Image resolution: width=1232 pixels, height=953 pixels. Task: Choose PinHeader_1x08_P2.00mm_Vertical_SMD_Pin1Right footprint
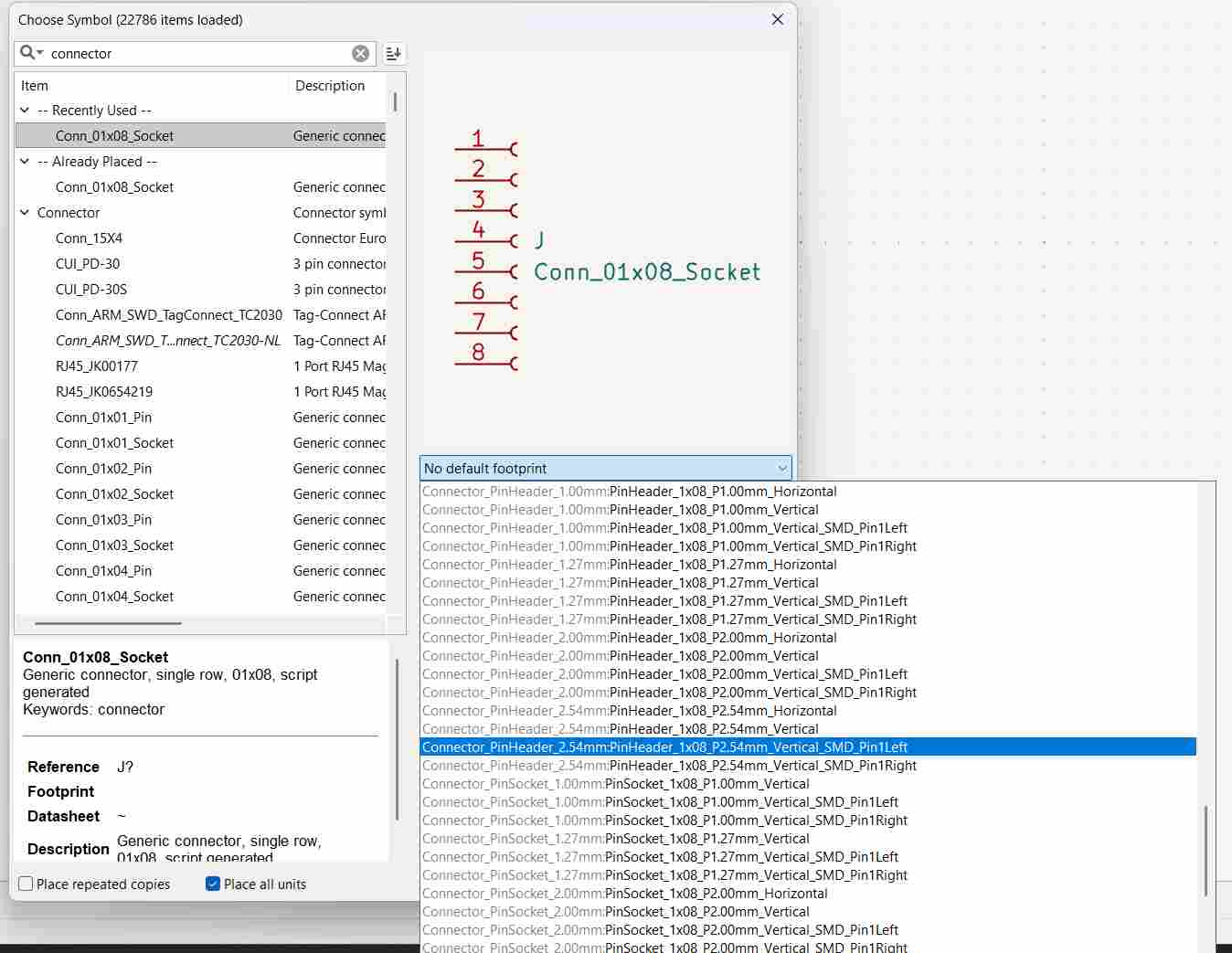coord(808,693)
